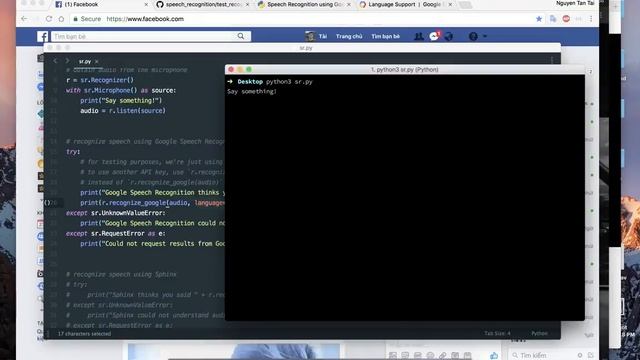Image resolution: width=640 pixels, height=360 pixels.
Task: Click Tài profile link
Action: point(323,36)
